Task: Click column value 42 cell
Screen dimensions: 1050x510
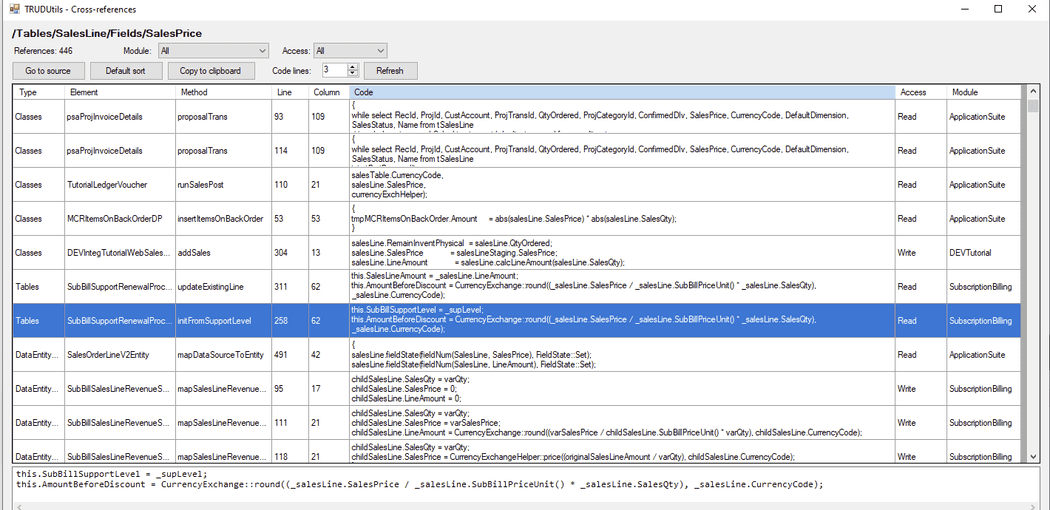Action: tap(329, 355)
